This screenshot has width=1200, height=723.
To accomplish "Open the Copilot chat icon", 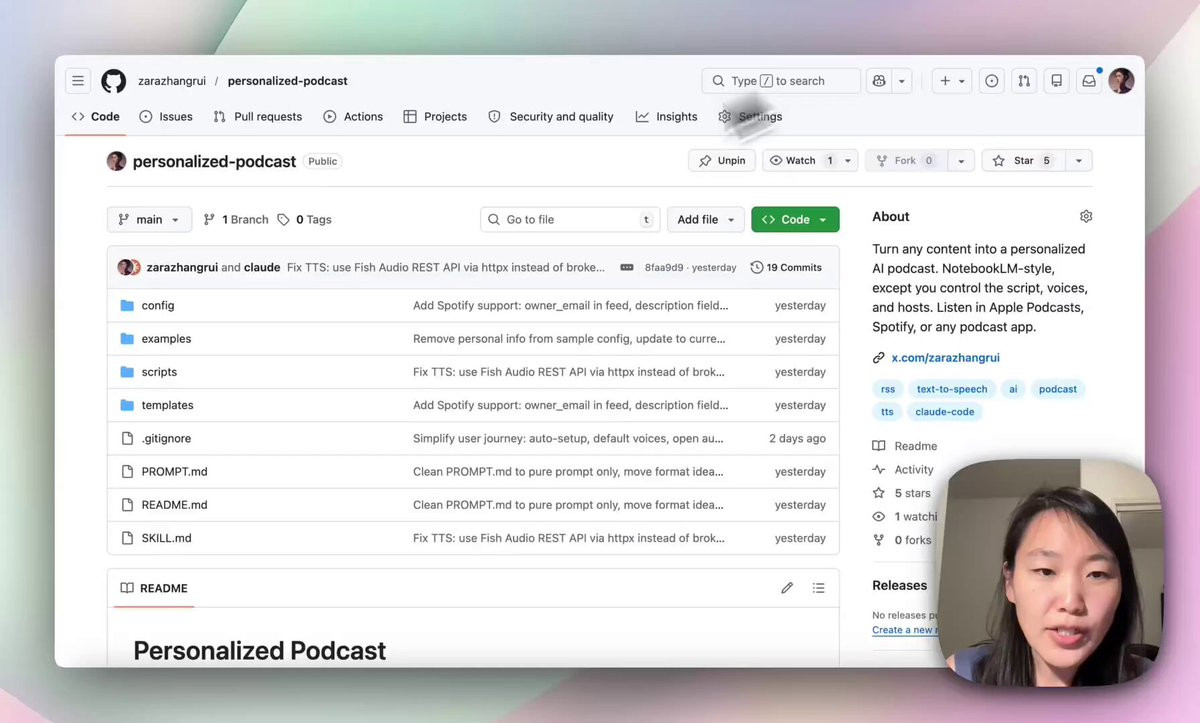I will (879, 81).
